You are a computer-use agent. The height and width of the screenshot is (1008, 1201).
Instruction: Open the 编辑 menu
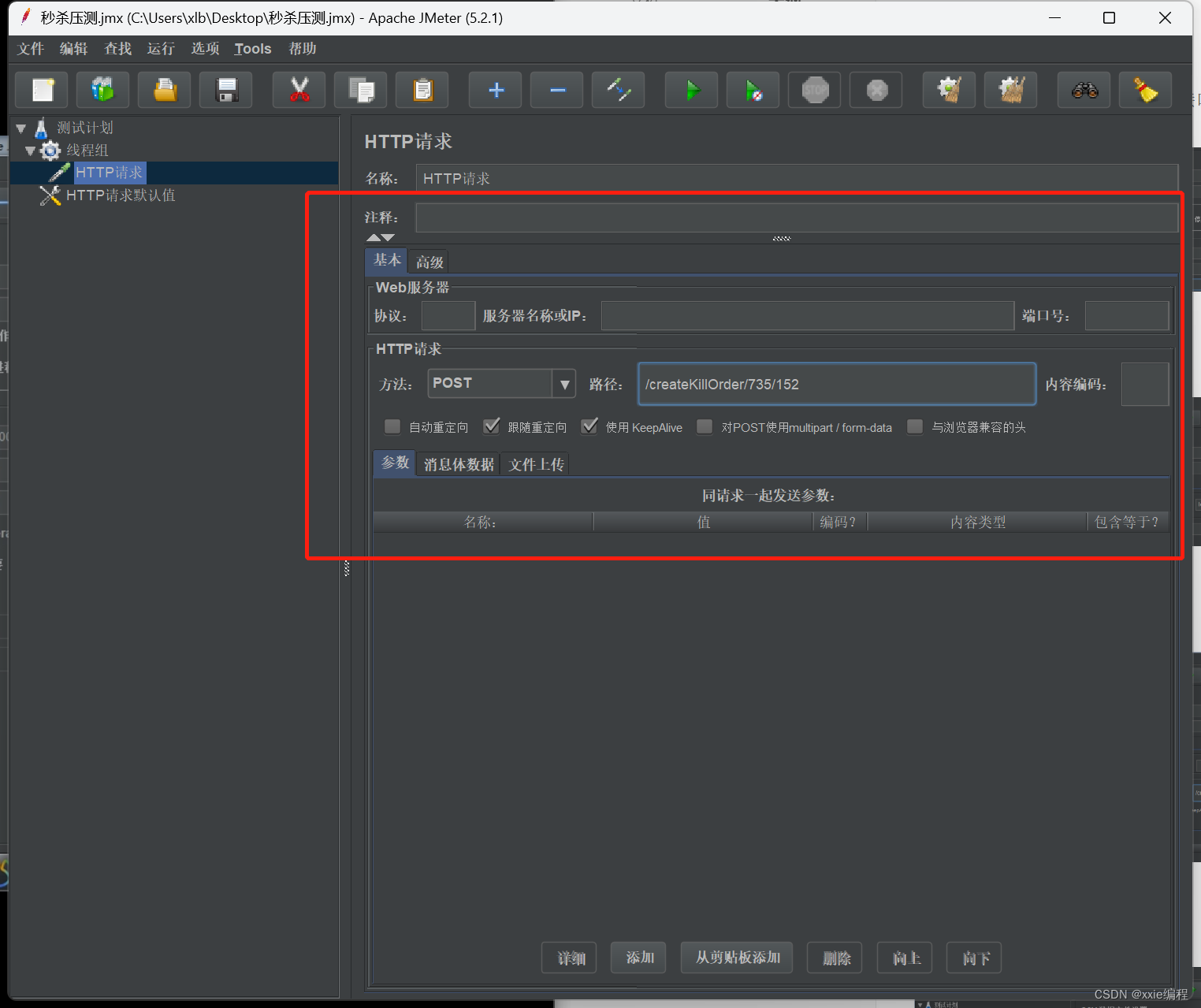pos(74,49)
